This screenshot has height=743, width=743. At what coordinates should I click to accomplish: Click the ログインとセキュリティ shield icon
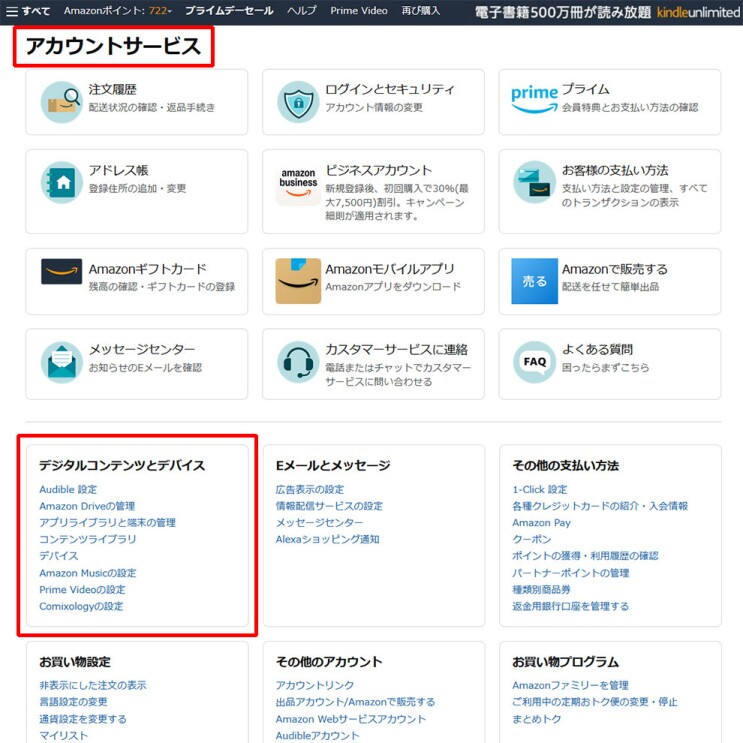pyautogui.click(x=298, y=102)
